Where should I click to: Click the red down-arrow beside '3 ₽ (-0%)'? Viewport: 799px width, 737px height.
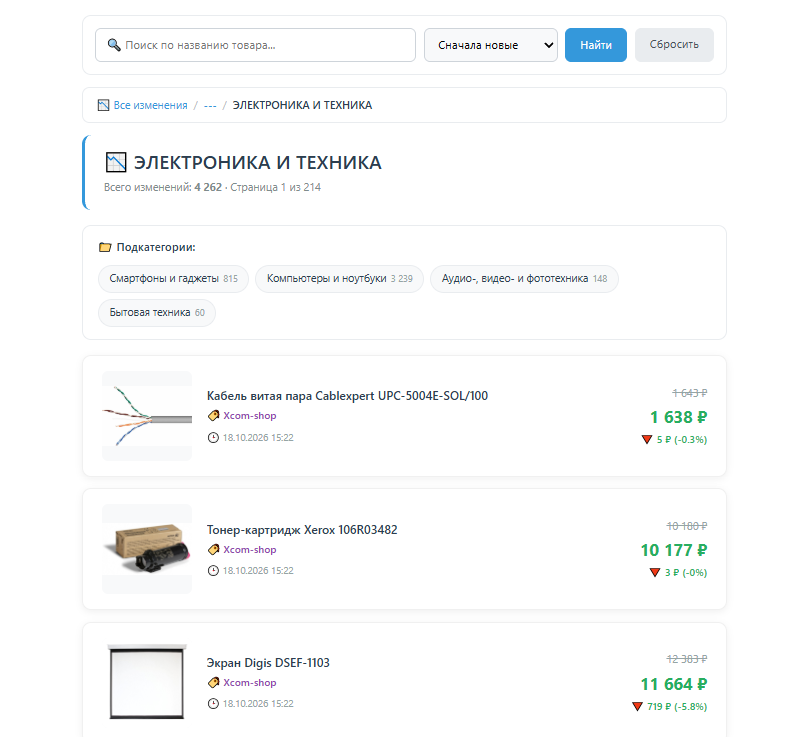655,572
